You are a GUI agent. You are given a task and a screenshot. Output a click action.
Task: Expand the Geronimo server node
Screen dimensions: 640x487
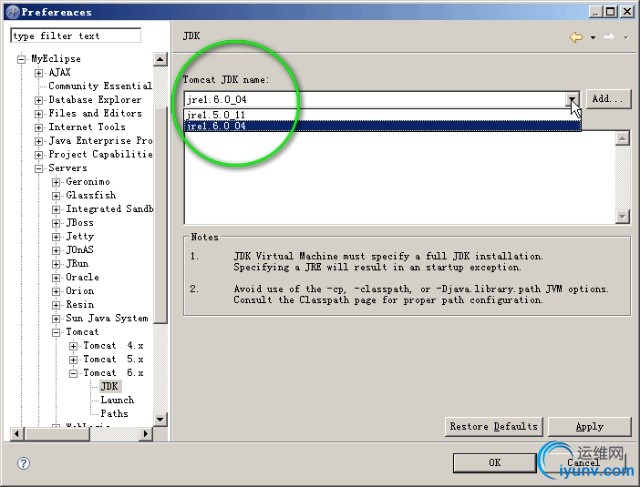[x=56, y=182]
